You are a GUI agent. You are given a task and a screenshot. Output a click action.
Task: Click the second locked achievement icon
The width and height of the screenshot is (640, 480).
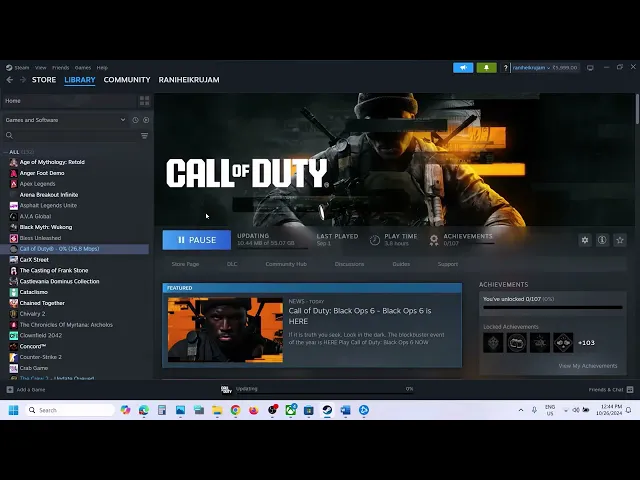tap(516, 342)
